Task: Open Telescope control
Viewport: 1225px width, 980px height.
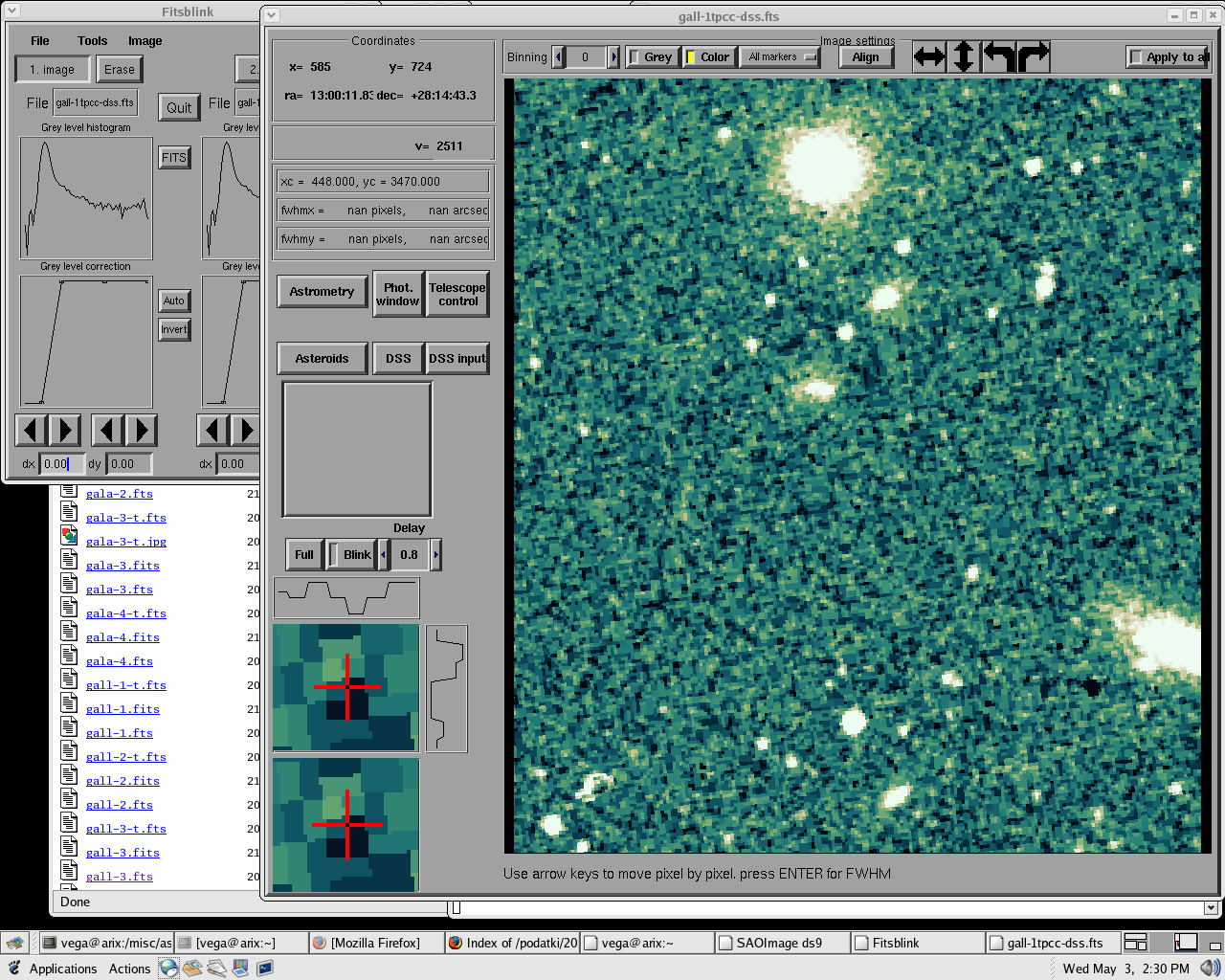Action: 457,295
